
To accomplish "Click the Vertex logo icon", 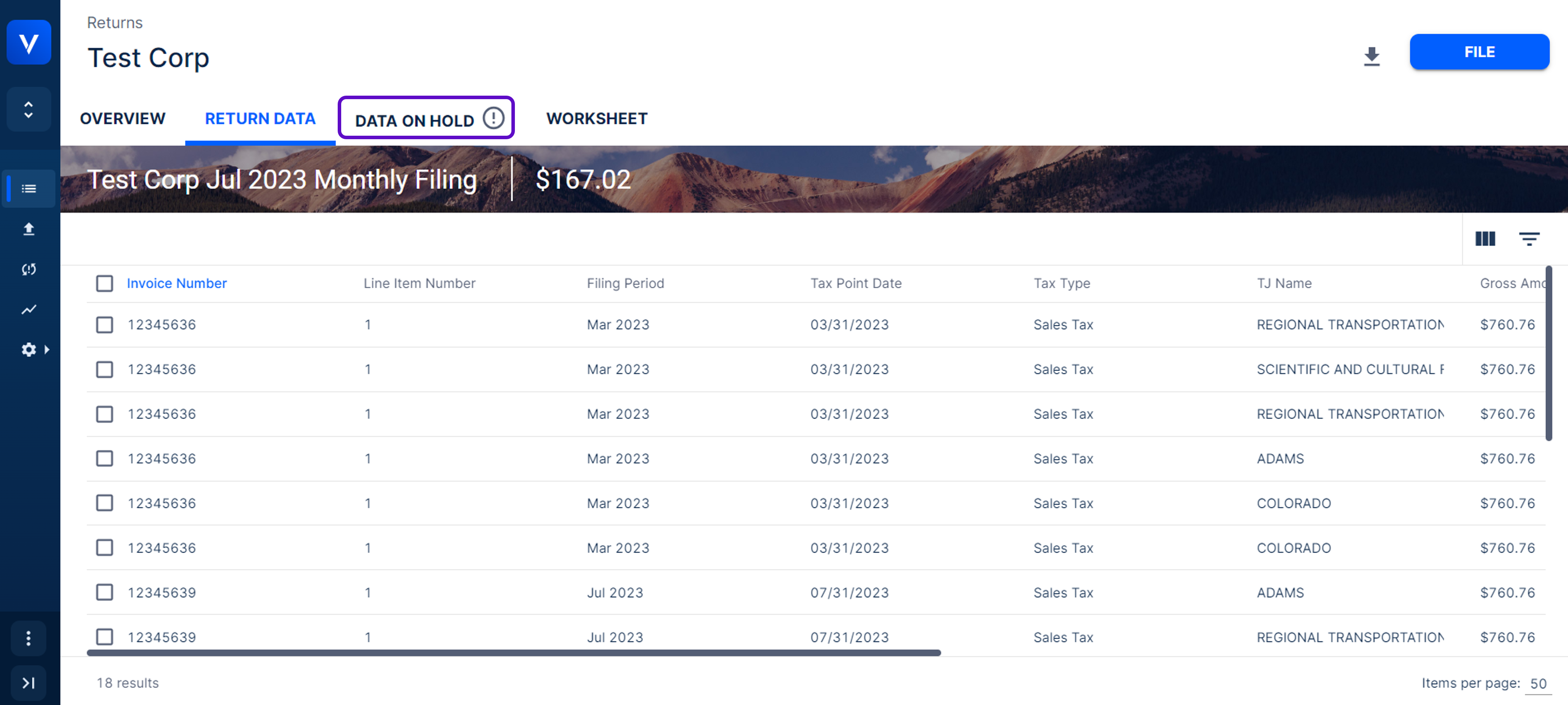I will click(29, 43).
